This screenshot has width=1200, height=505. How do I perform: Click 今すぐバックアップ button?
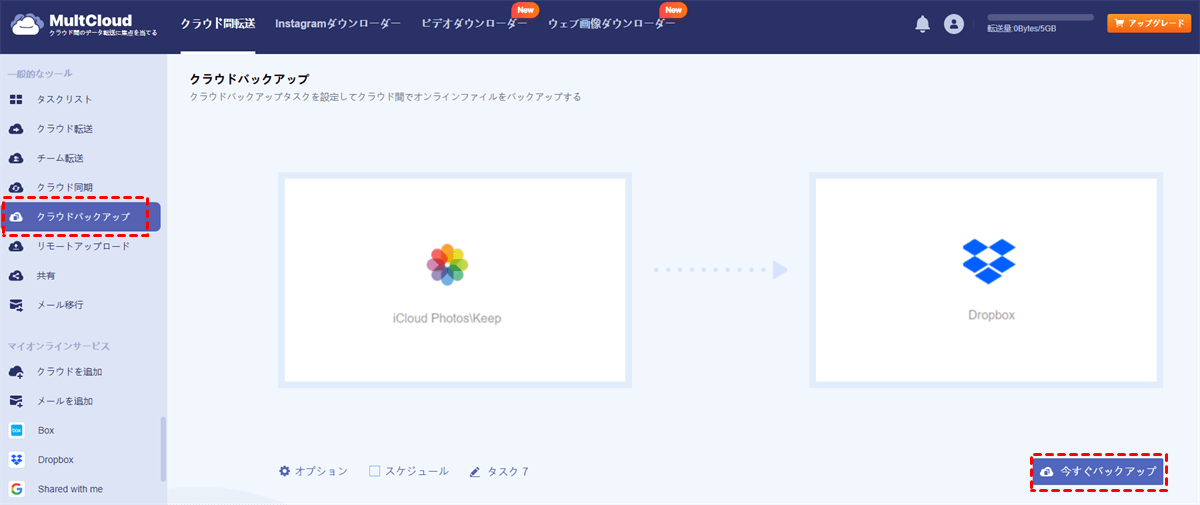[1097, 471]
